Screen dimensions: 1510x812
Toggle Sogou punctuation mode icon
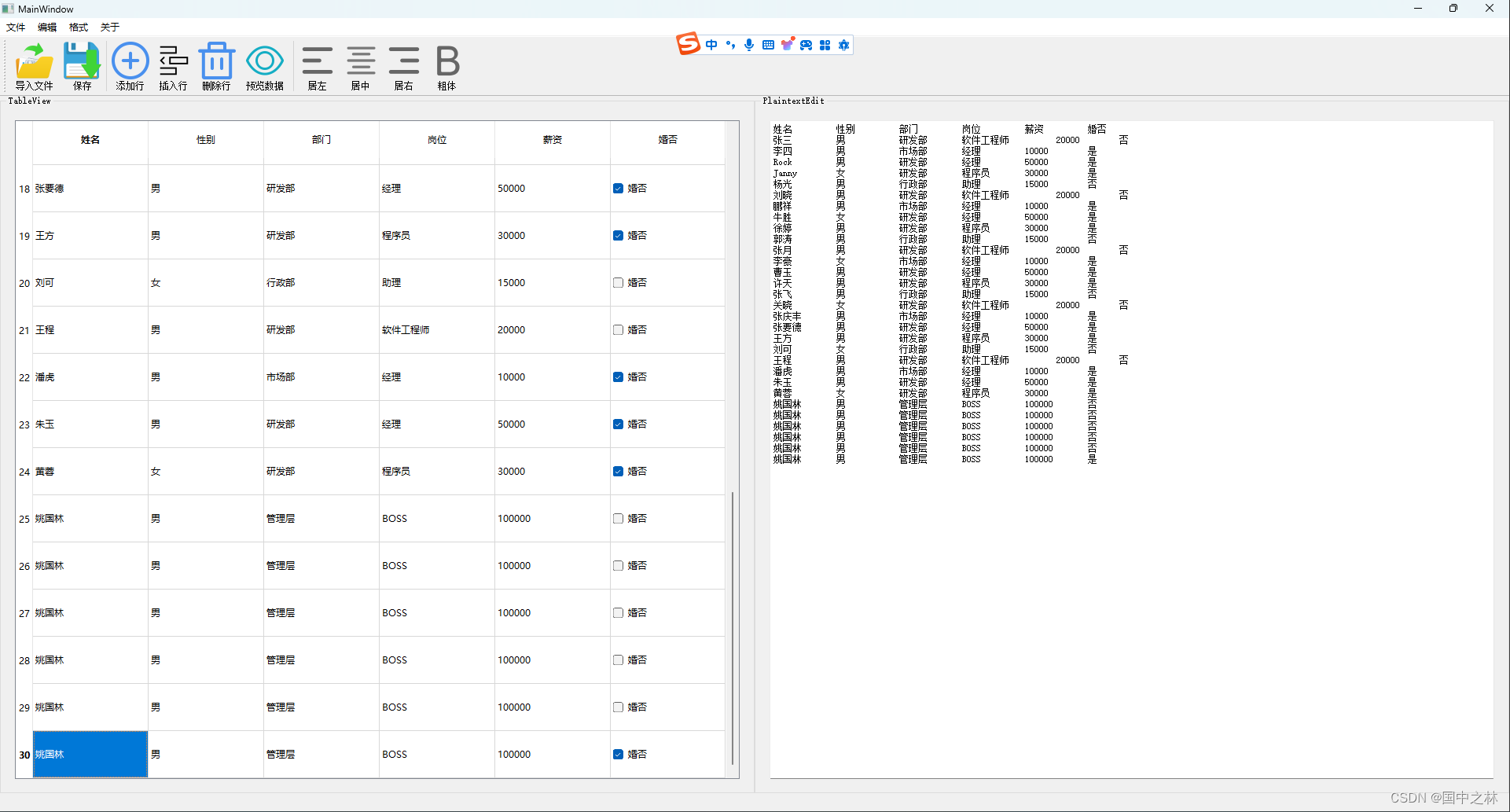click(730, 45)
